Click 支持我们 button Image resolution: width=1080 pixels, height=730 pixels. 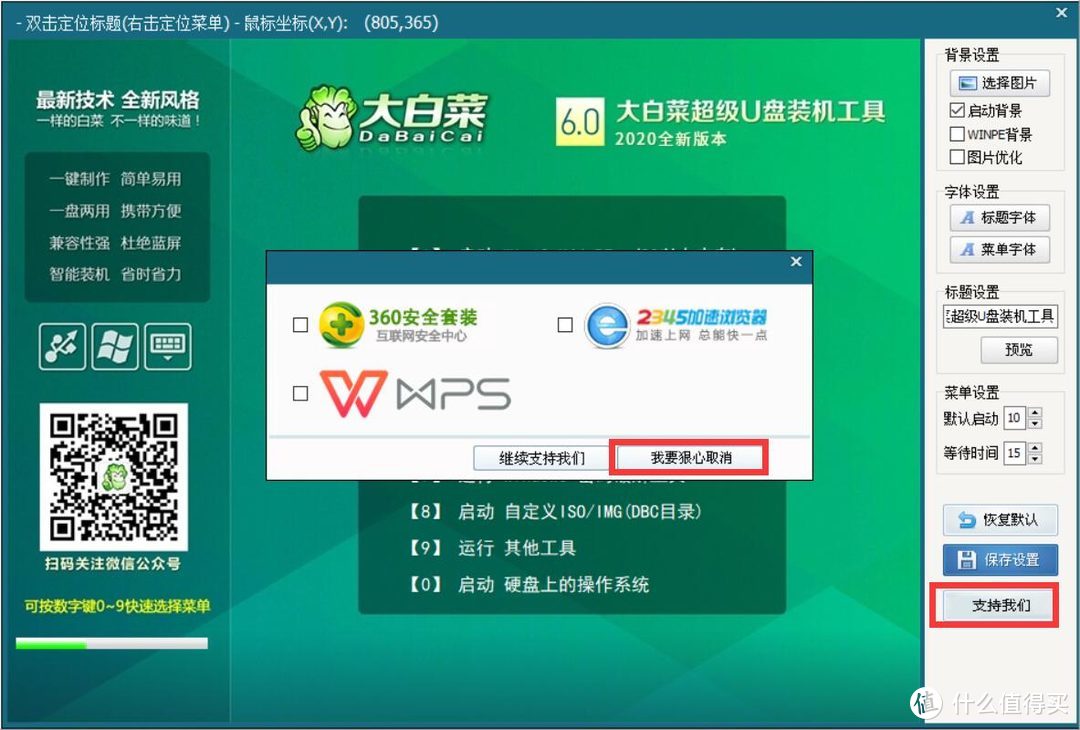[1000, 605]
